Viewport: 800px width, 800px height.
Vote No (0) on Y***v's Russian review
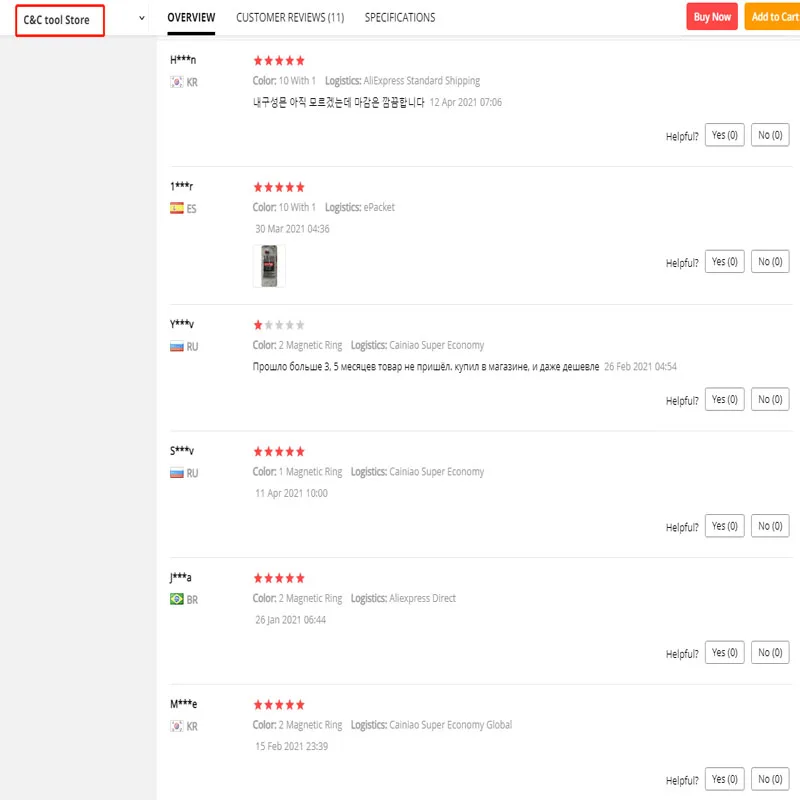click(x=770, y=399)
